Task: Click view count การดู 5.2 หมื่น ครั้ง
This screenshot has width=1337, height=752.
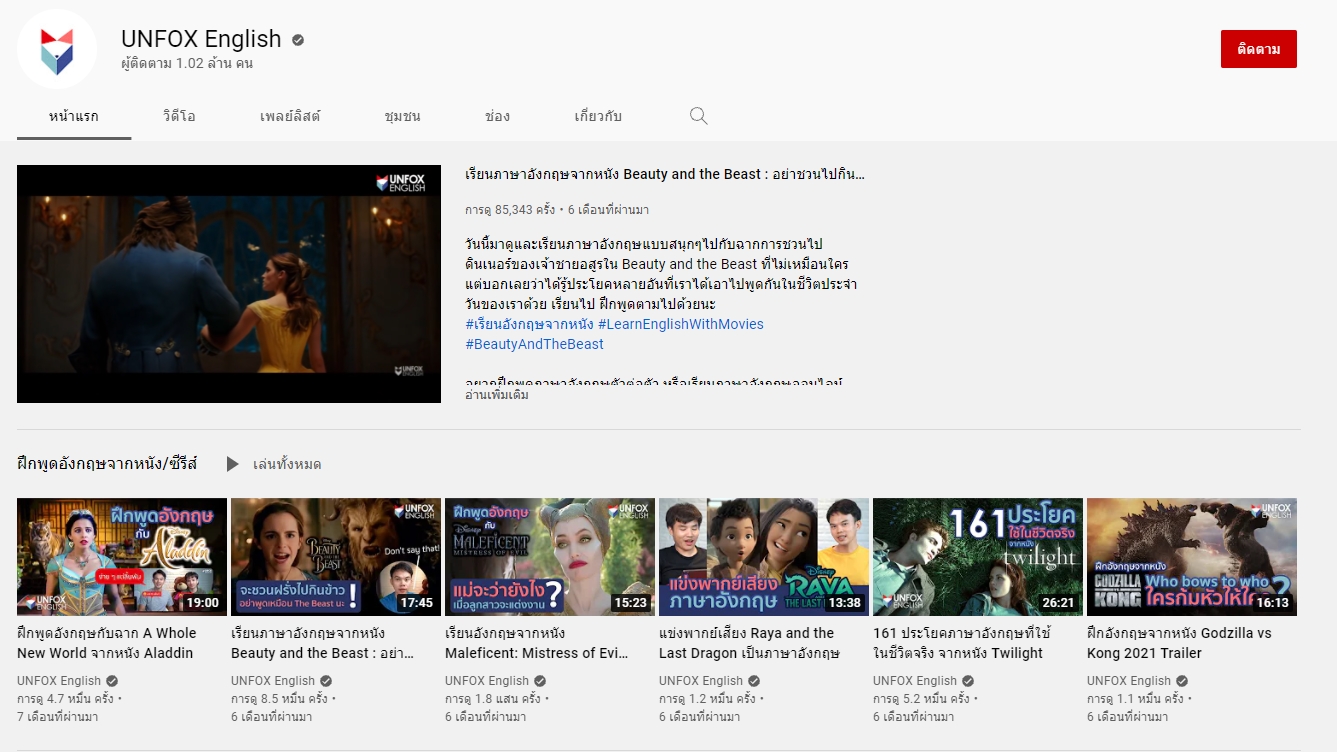Action: pos(921,699)
